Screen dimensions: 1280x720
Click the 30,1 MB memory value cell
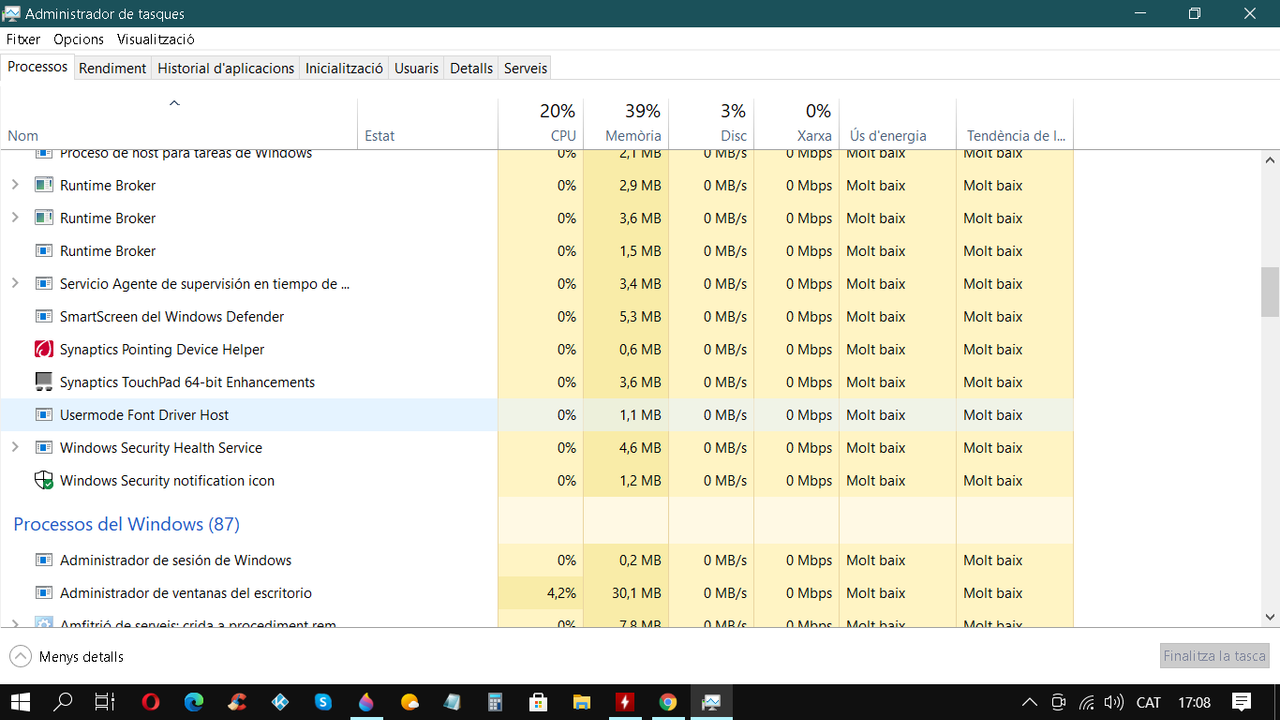click(x=626, y=593)
